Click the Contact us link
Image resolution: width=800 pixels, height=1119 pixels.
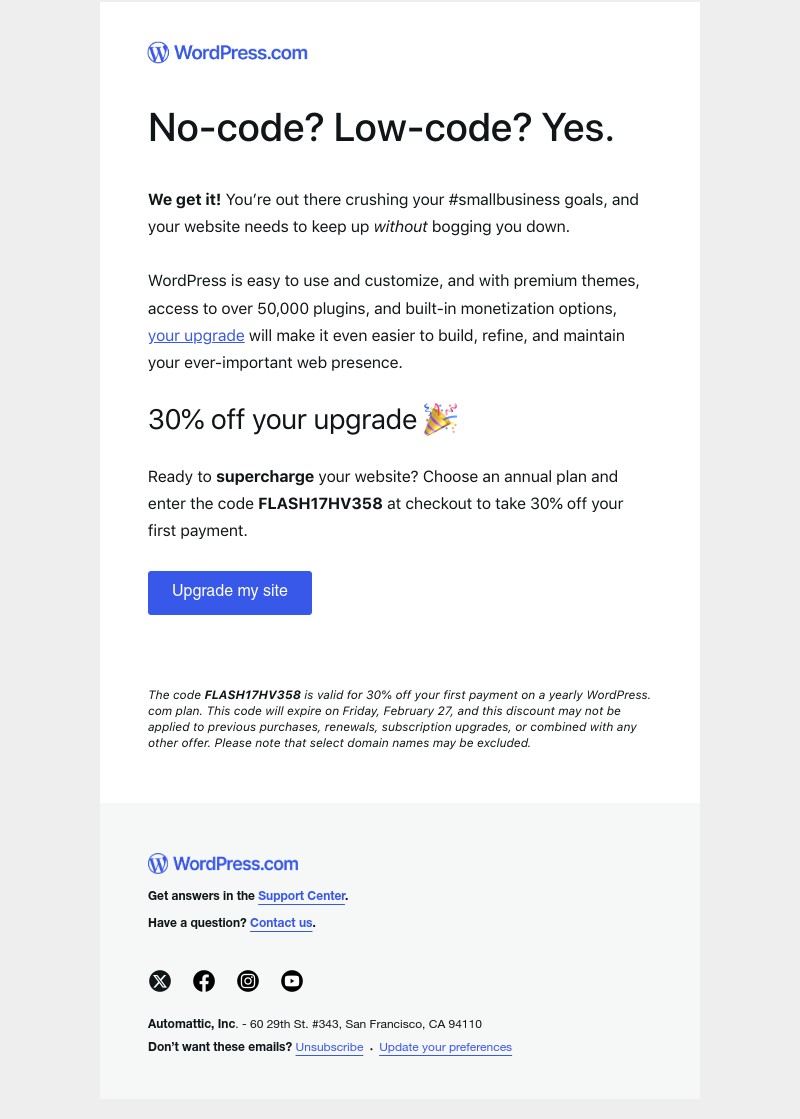280,922
